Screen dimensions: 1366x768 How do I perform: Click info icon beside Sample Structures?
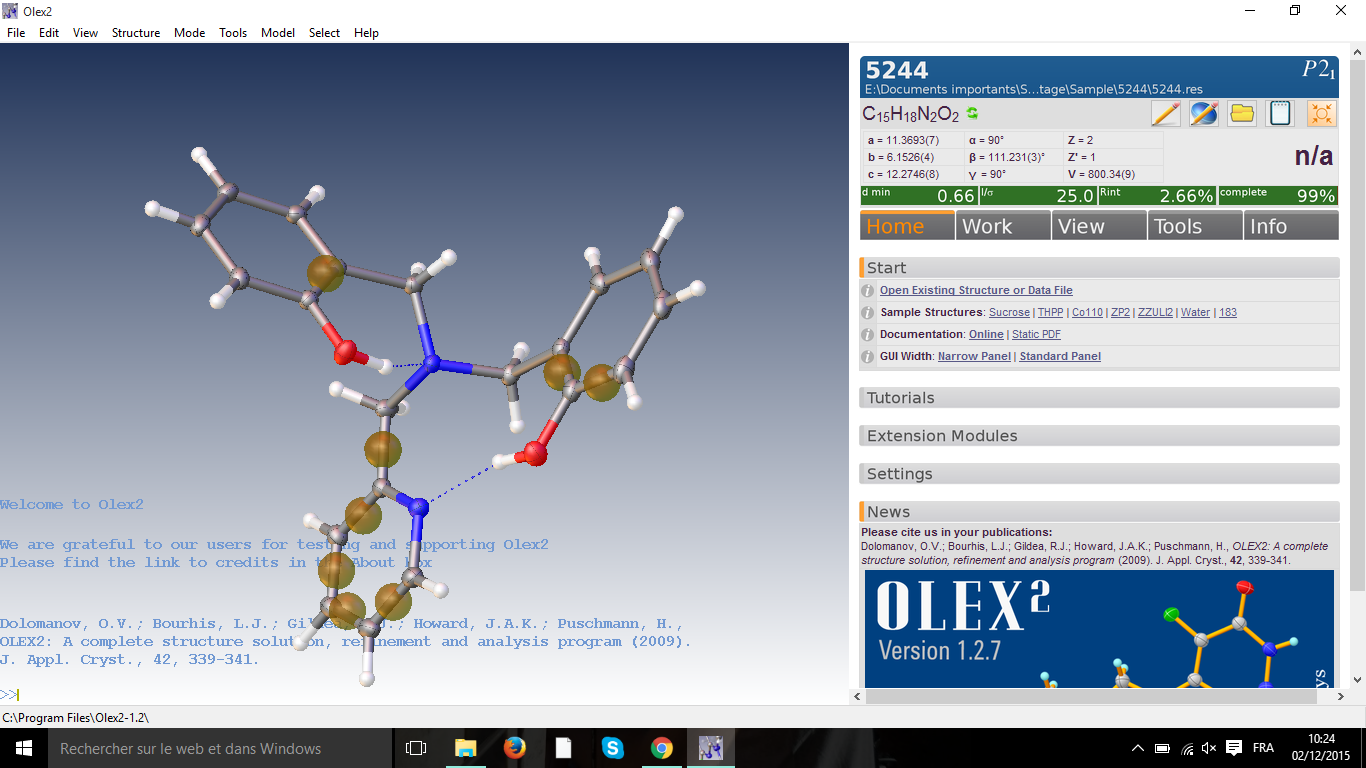point(868,312)
